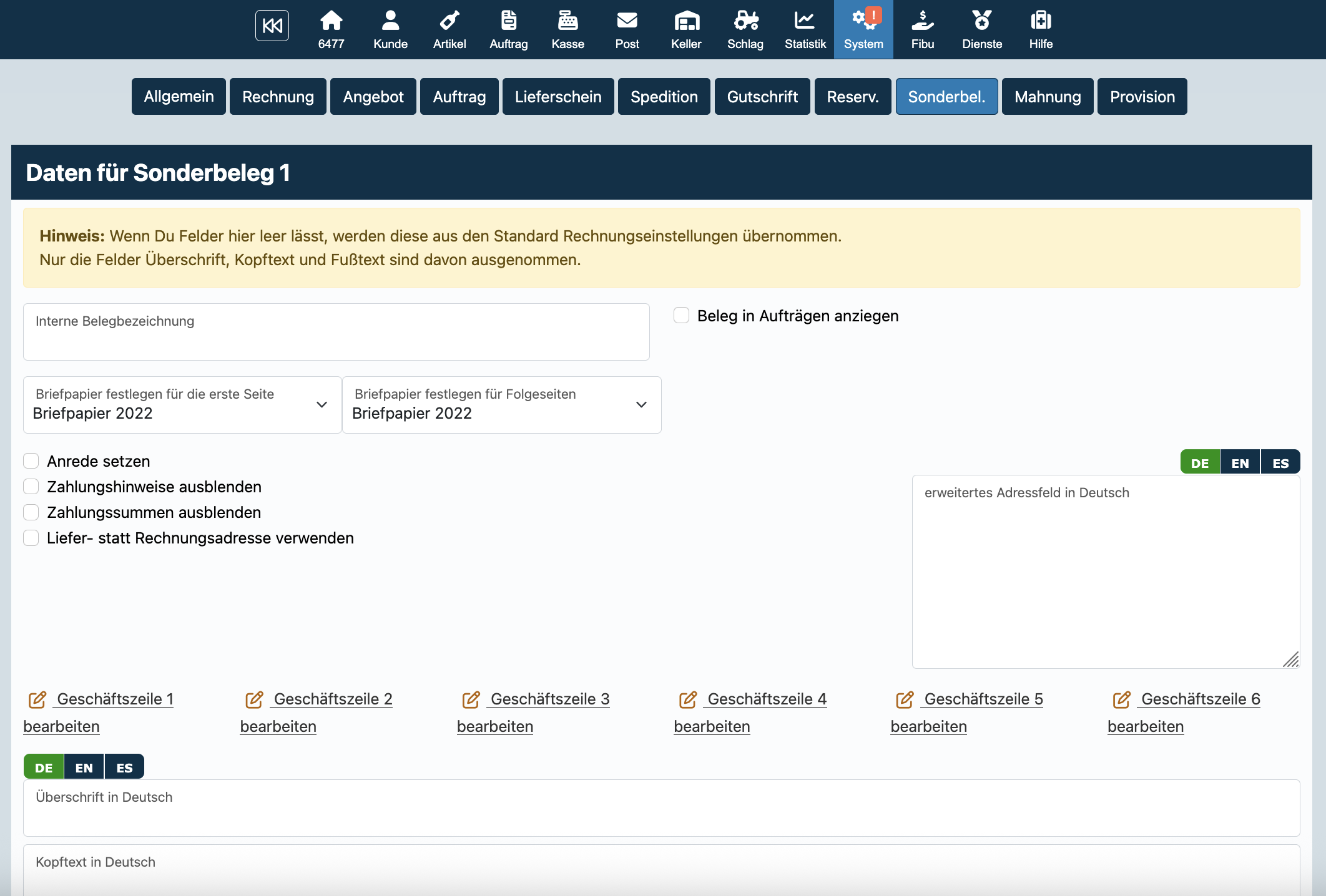Viewport: 1326px width, 896px height.
Task: Click the Geschäftszeile 3 edit pencil icon
Action: click(x=471, y=699)
